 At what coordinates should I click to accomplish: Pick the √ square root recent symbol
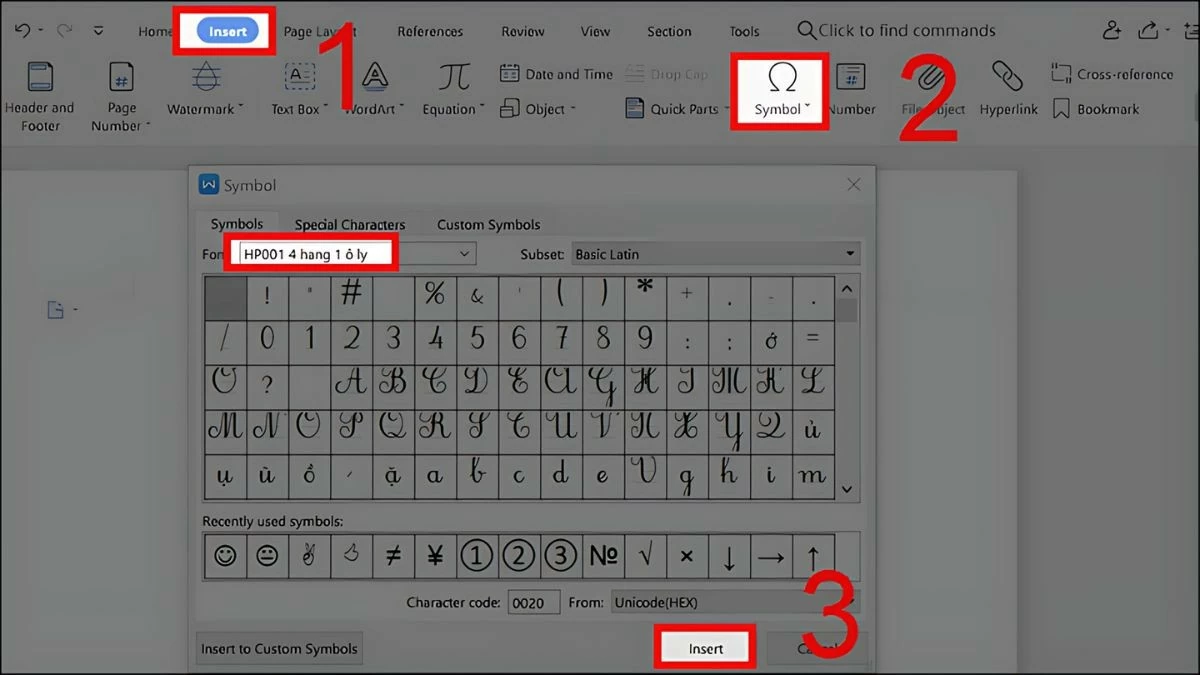pos(645,556)
